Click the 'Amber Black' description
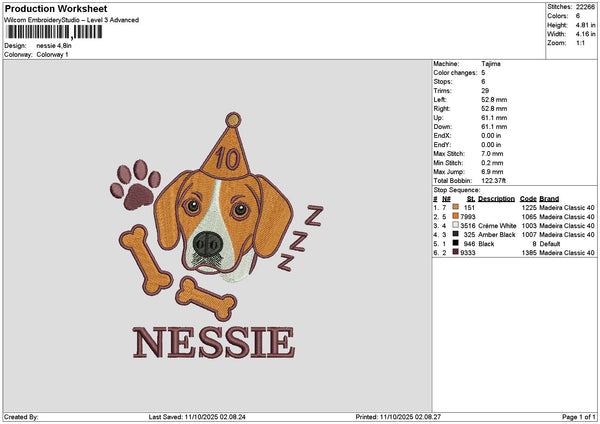The height and width of the screenshot is (424, 600). 497,235
